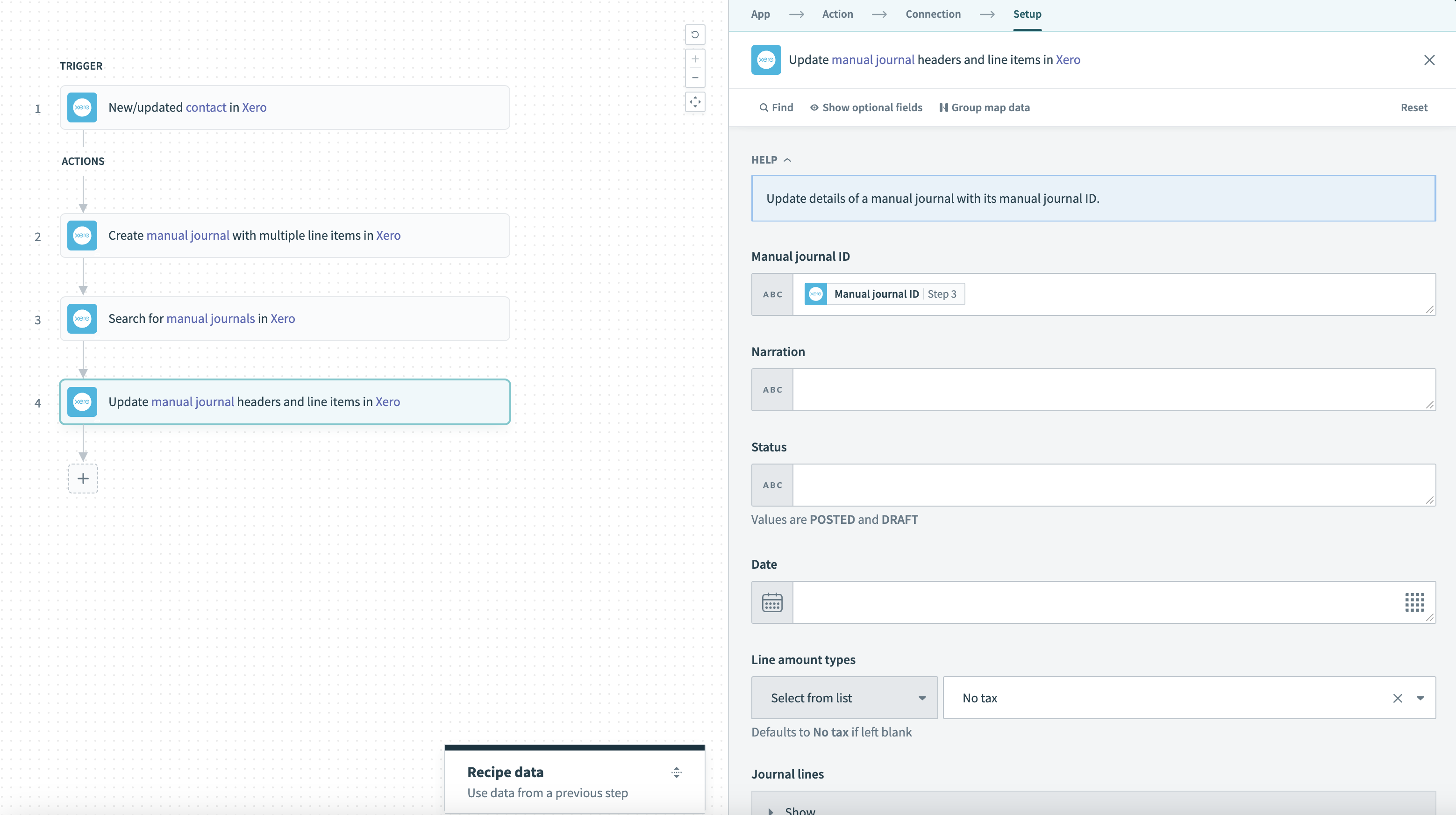Click the calendar icon in Date field

coord(772,602)
